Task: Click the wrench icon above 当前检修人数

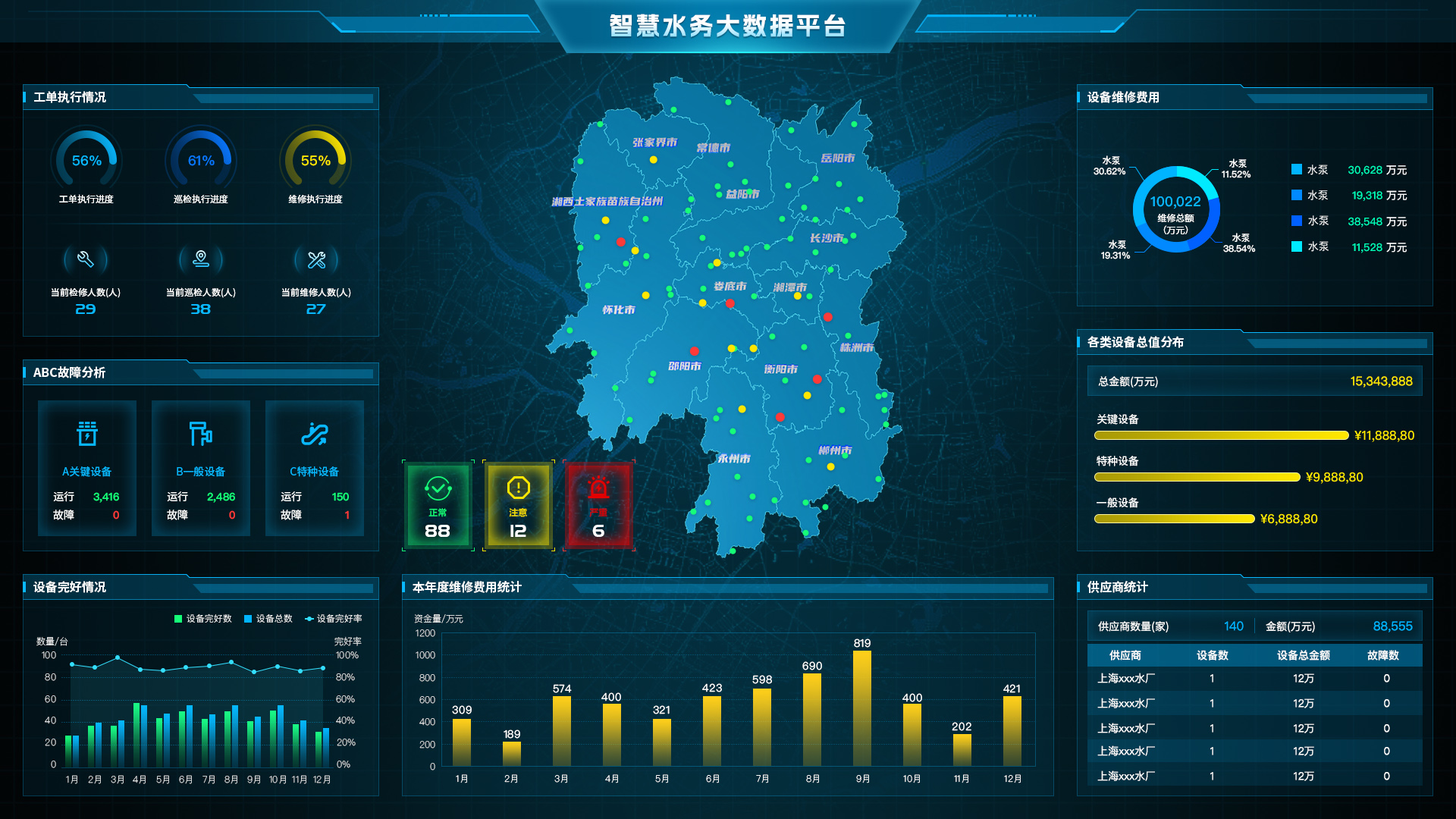Action: tap(86, 260)
